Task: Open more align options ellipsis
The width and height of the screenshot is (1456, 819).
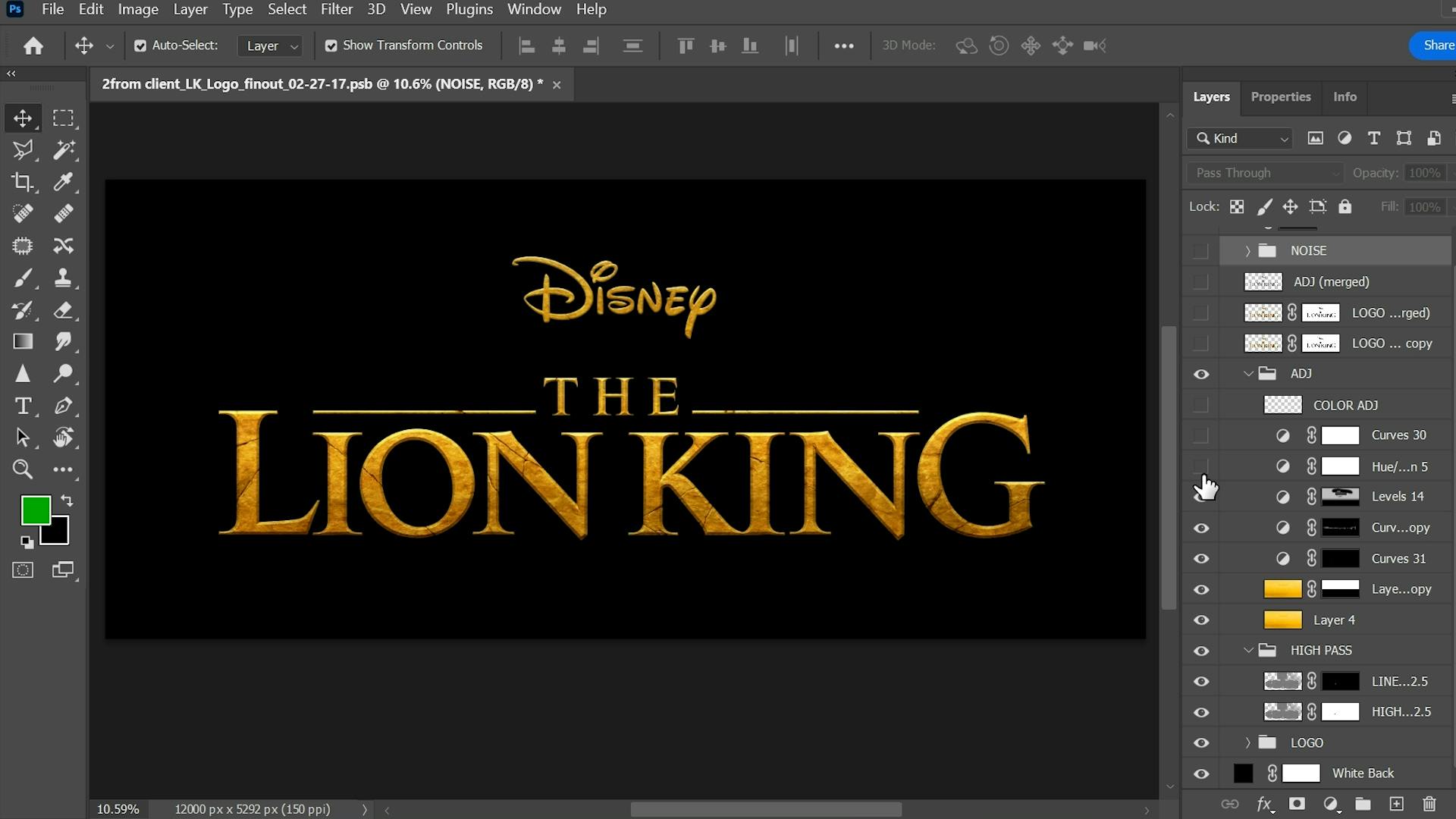Action: point(844,45)
